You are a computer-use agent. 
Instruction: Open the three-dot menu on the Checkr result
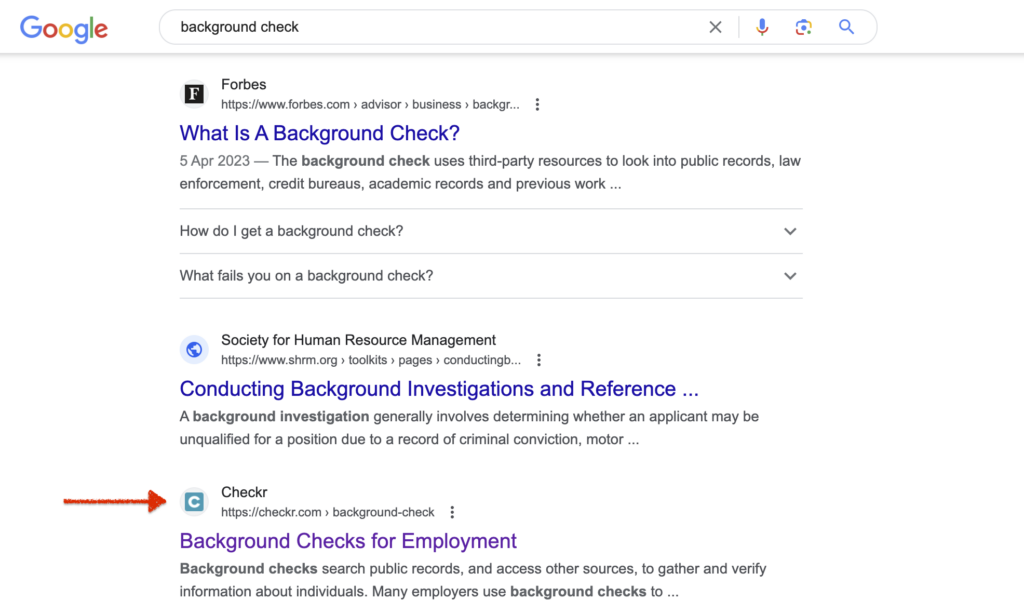coord(453,511)
